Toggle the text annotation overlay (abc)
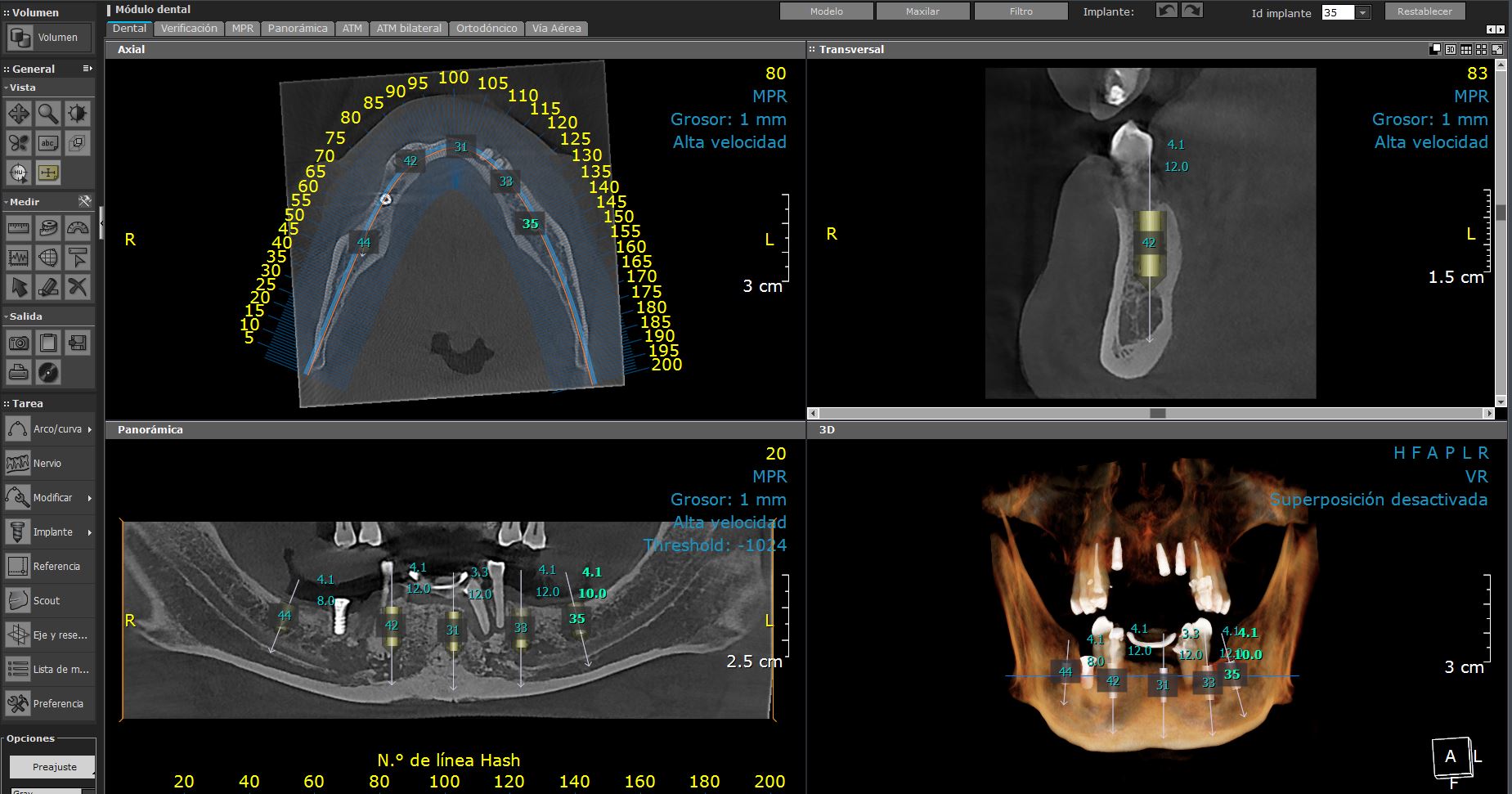 point(48,143)
